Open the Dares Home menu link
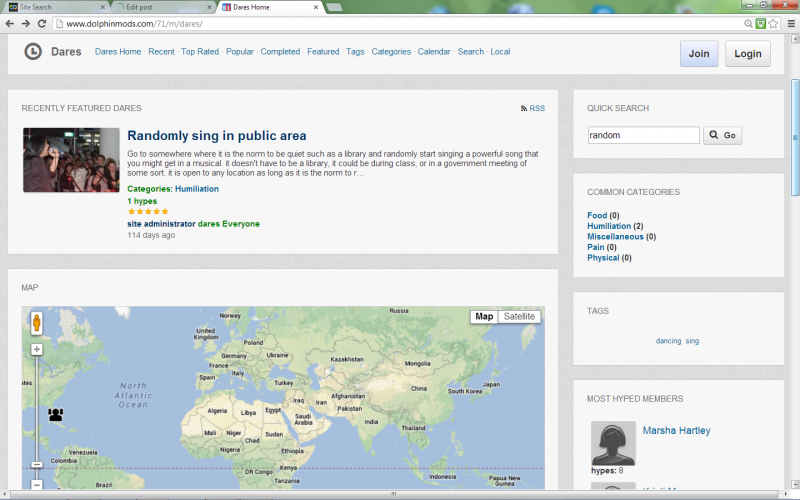The height and width of the screenshot is (500, 800). [118, 52]
